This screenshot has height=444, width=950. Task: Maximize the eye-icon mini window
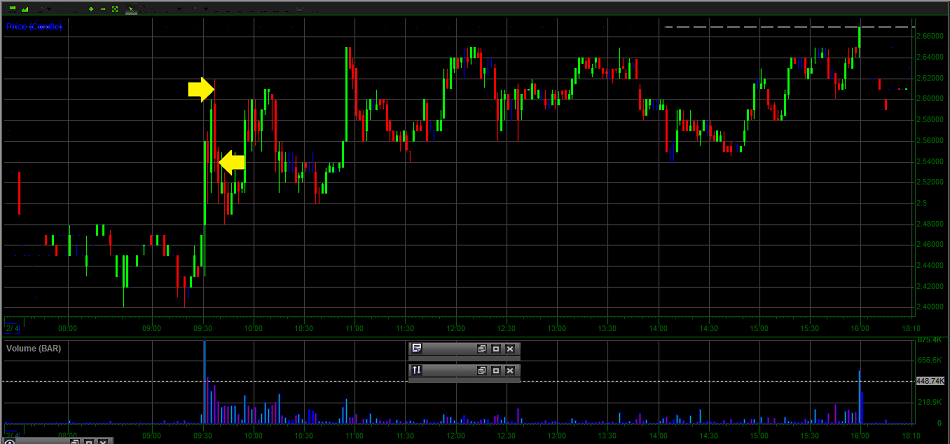(x=89, y=441)
